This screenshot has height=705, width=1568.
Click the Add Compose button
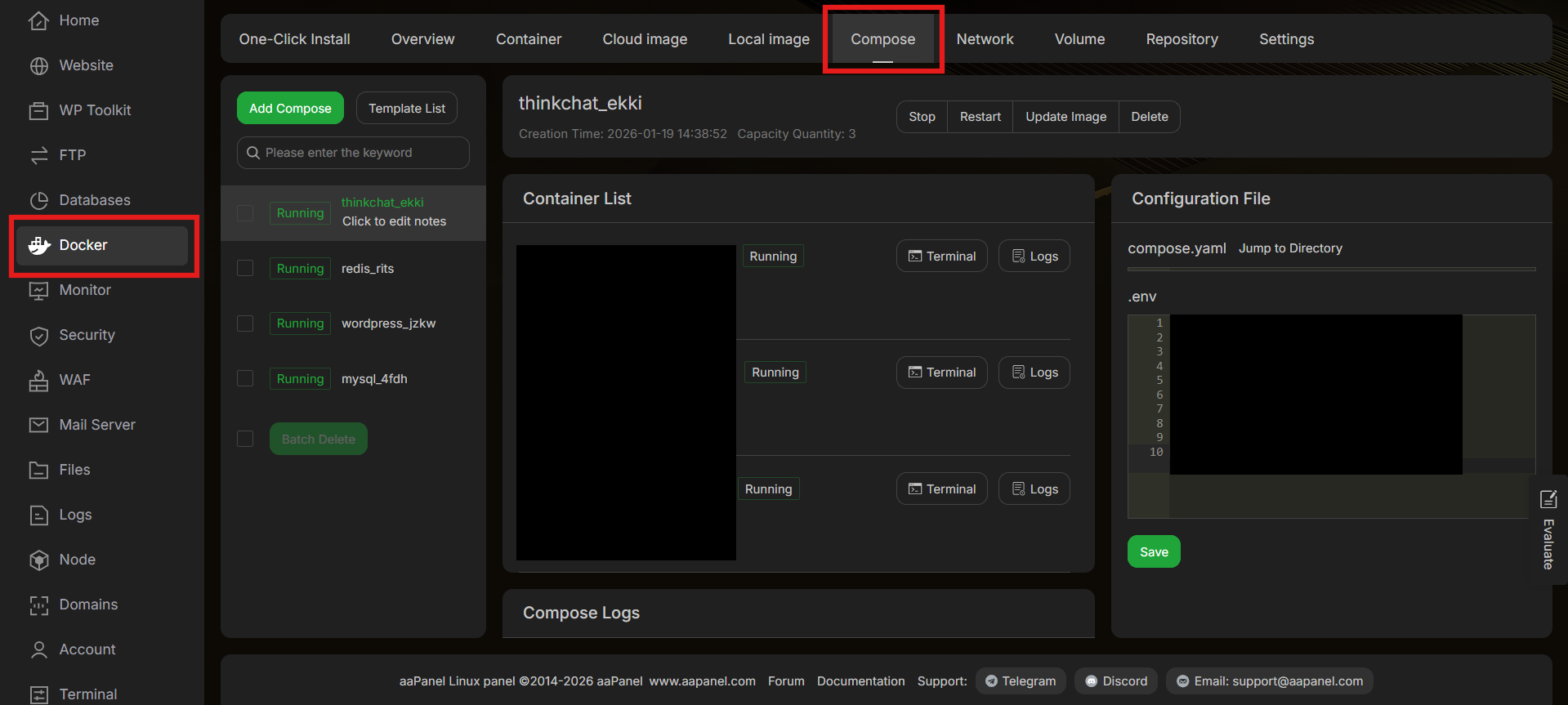coord(290,108)
